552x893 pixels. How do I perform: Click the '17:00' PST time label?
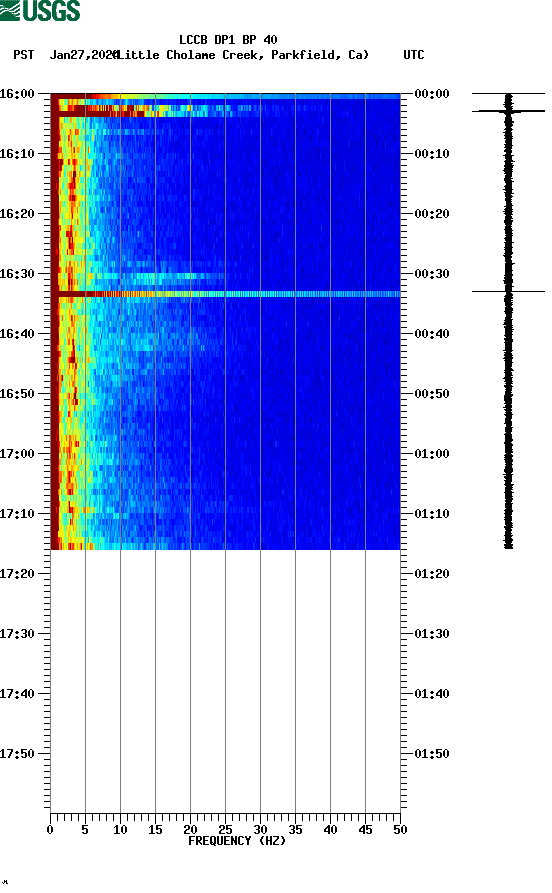(x=17, y=454)
